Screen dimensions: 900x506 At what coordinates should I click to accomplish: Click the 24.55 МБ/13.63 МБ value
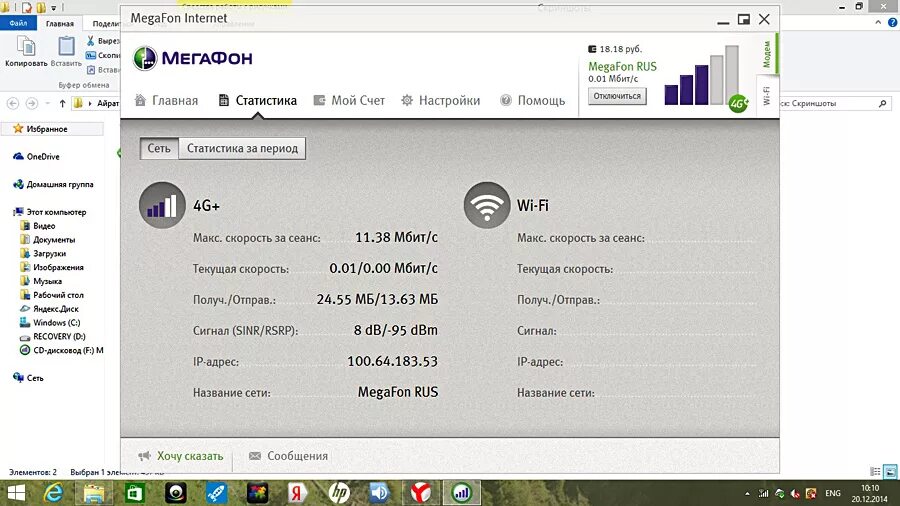pos(377,299)
